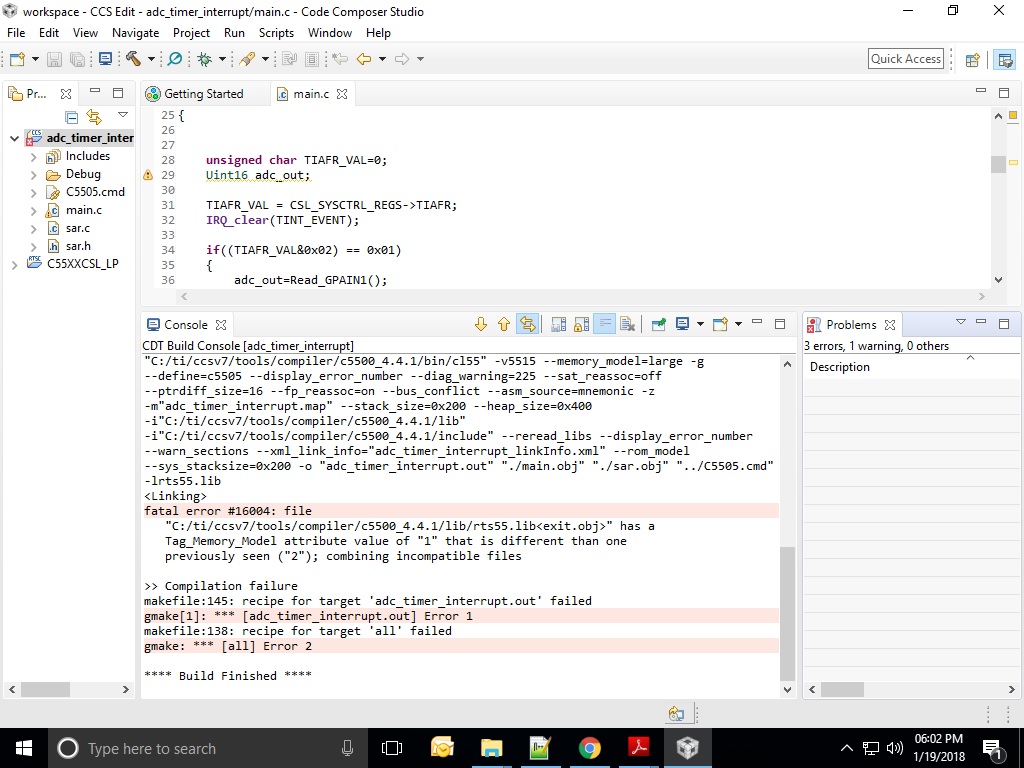Click the status bar updates icon
This screenshot has height=768, width=1024.
[x=677, y=714]
